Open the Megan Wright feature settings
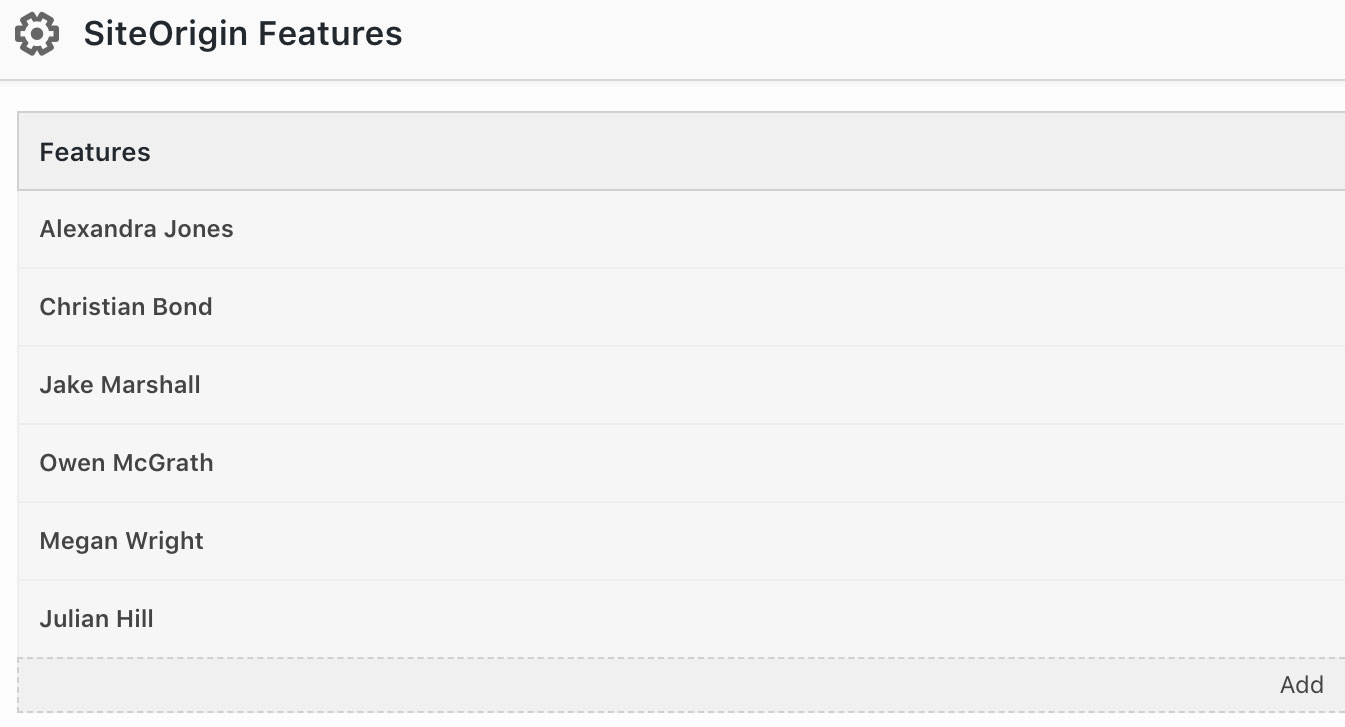The height and width of the screenshot is (727, 1345). click(121, 540)
